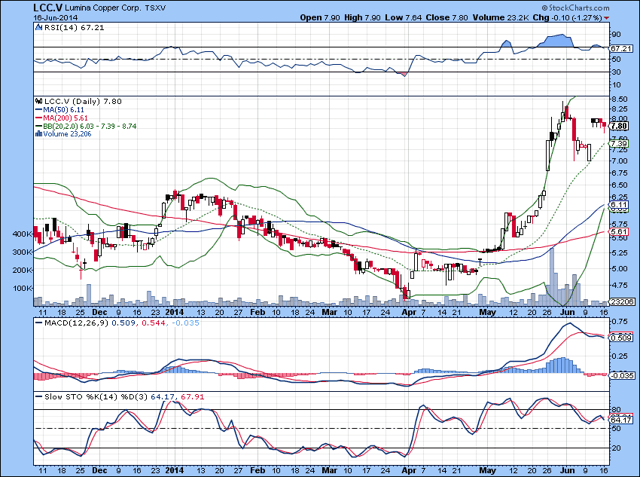Click the 6.75 price axis label
Screen dimensions: 640x477
point(620,173)
